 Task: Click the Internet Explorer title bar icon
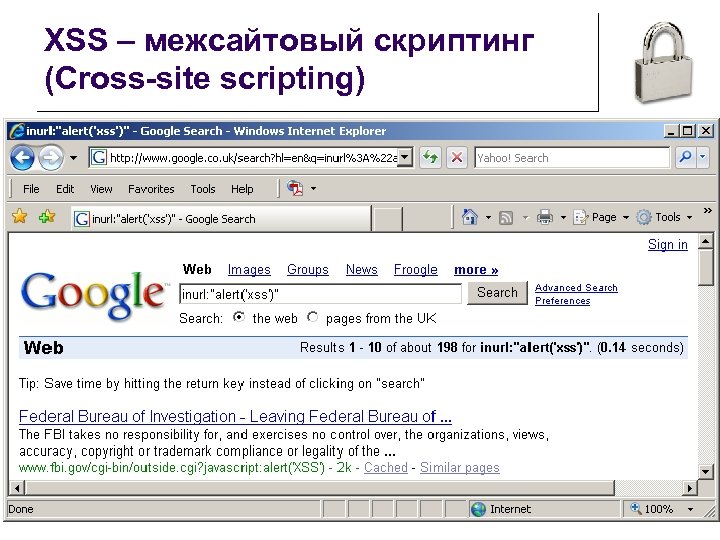point(17,131)
